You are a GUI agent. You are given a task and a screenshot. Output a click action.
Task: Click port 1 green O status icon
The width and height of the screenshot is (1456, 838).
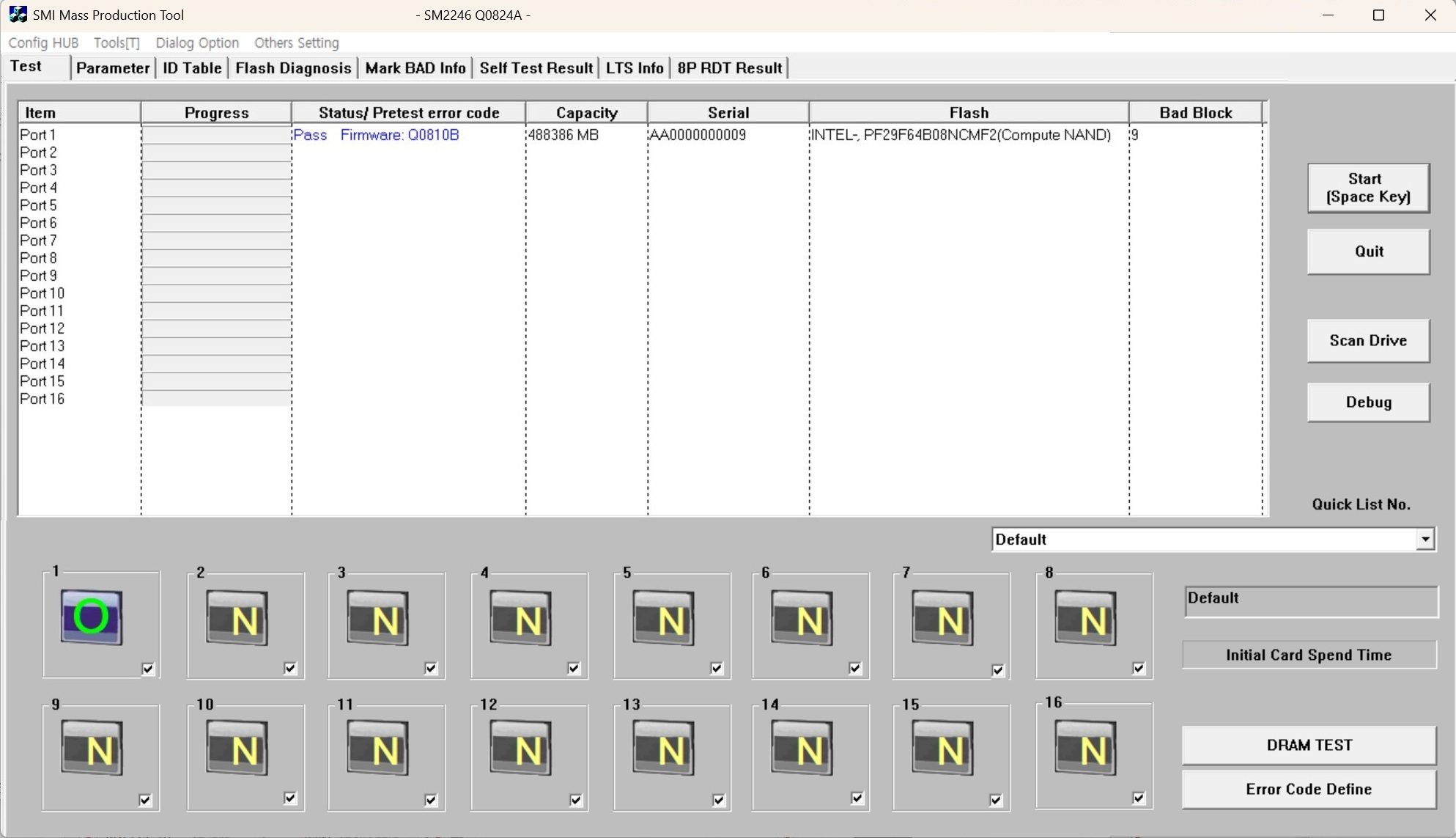(x=91, y=617)
